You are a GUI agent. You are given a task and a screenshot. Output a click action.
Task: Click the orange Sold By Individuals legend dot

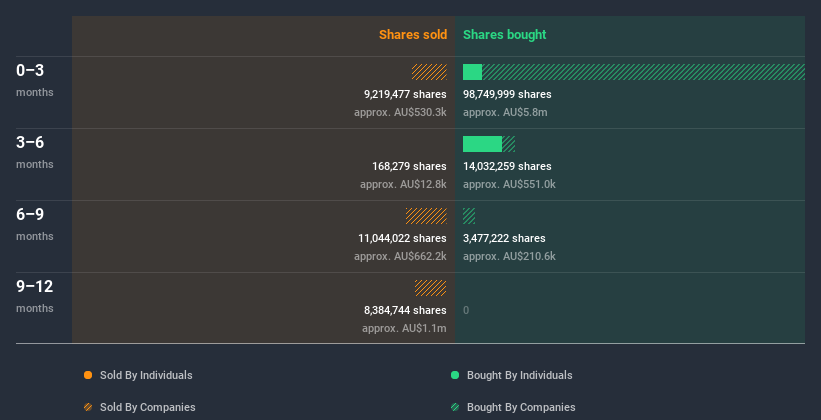click(88, 375)
